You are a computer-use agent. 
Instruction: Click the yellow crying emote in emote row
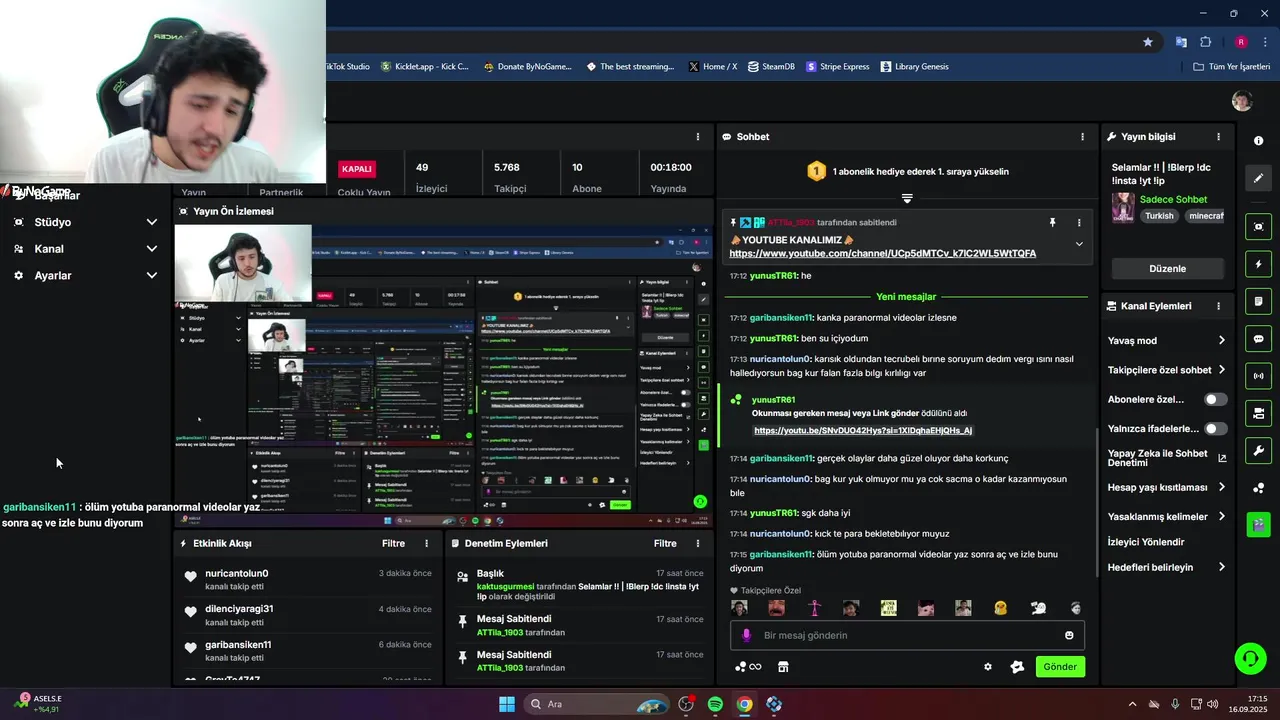click(x=1000, y=608)
